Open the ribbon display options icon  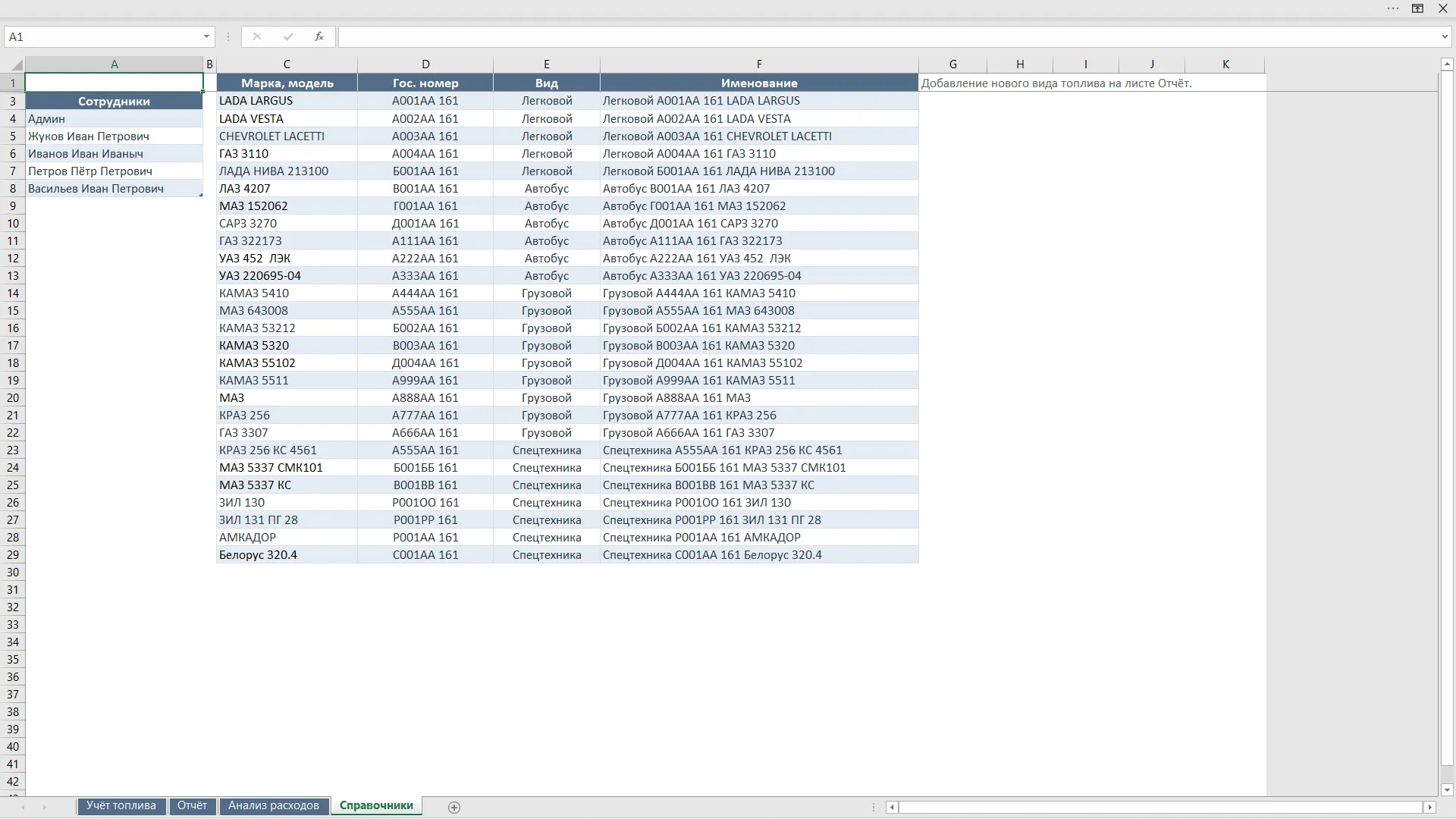(1417, 8)
